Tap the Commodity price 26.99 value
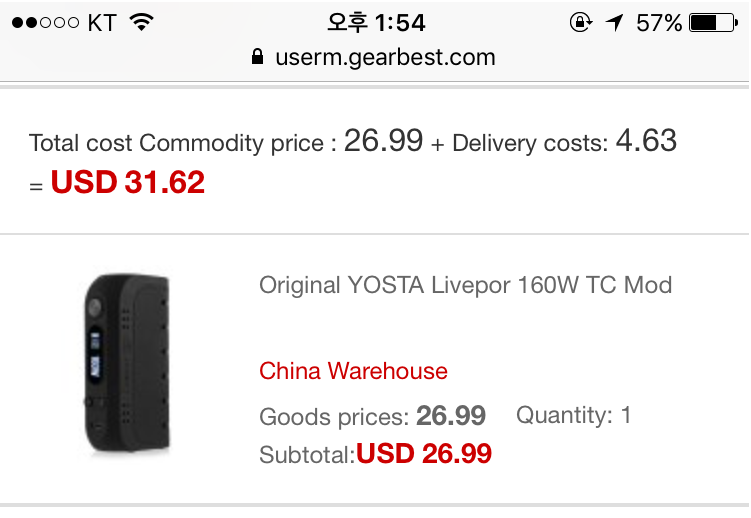 point(383,141)
